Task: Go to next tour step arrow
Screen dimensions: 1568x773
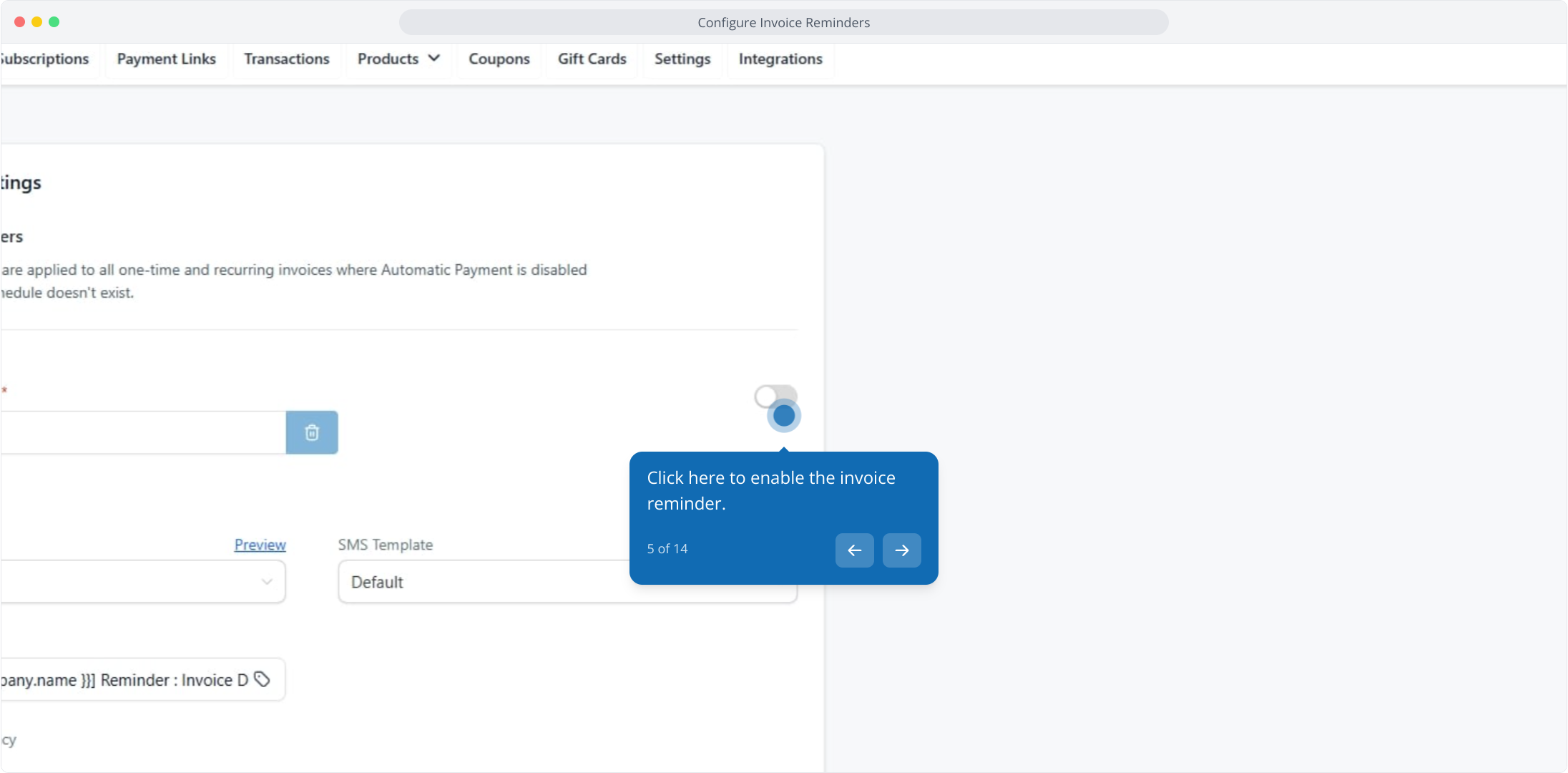Action: point(901,550)
